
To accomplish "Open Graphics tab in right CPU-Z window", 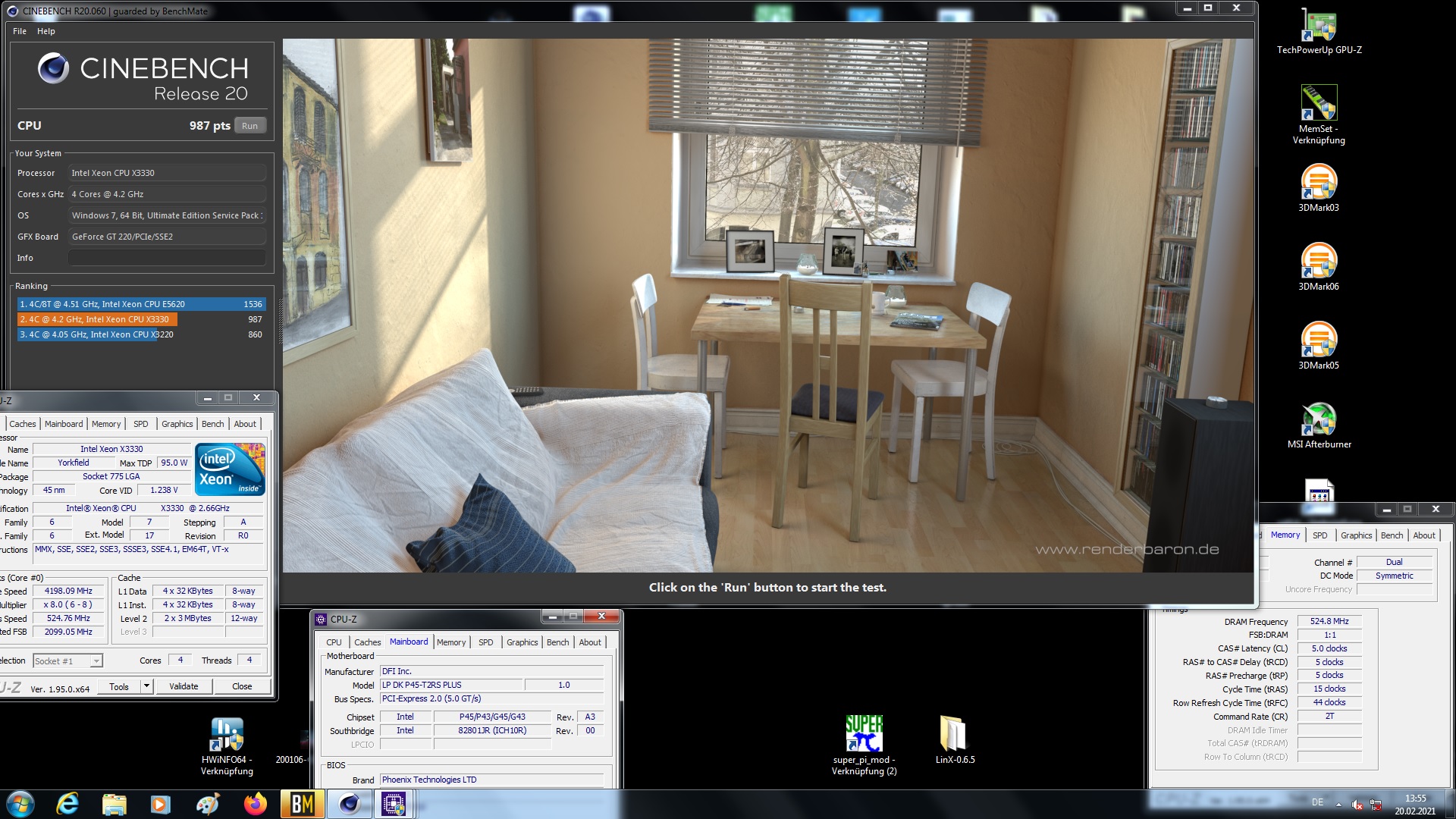I will tap(1356, 535).
